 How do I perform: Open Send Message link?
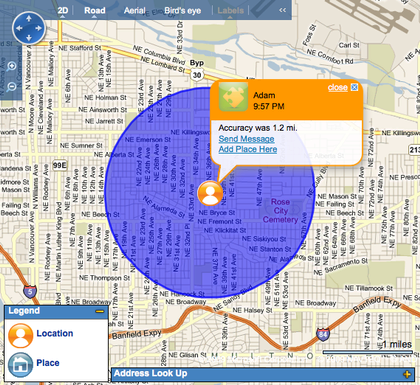(x=246, y=139)
